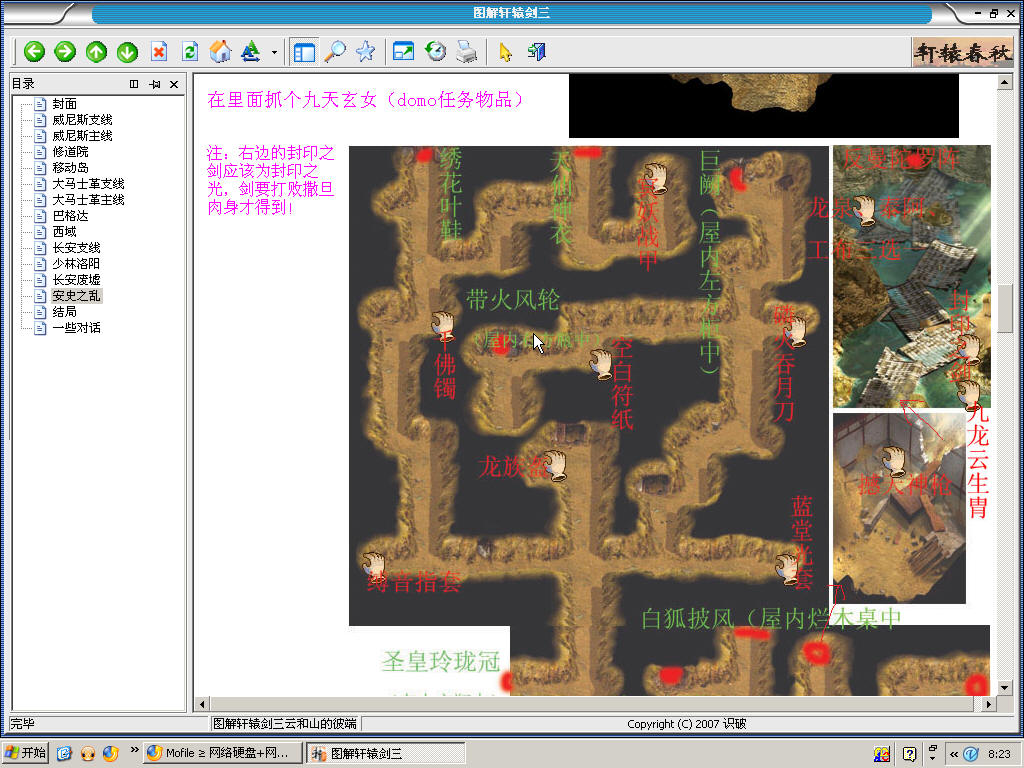Open the font size dropdown arrow
1024x768 pixels.
pos(274,52)
